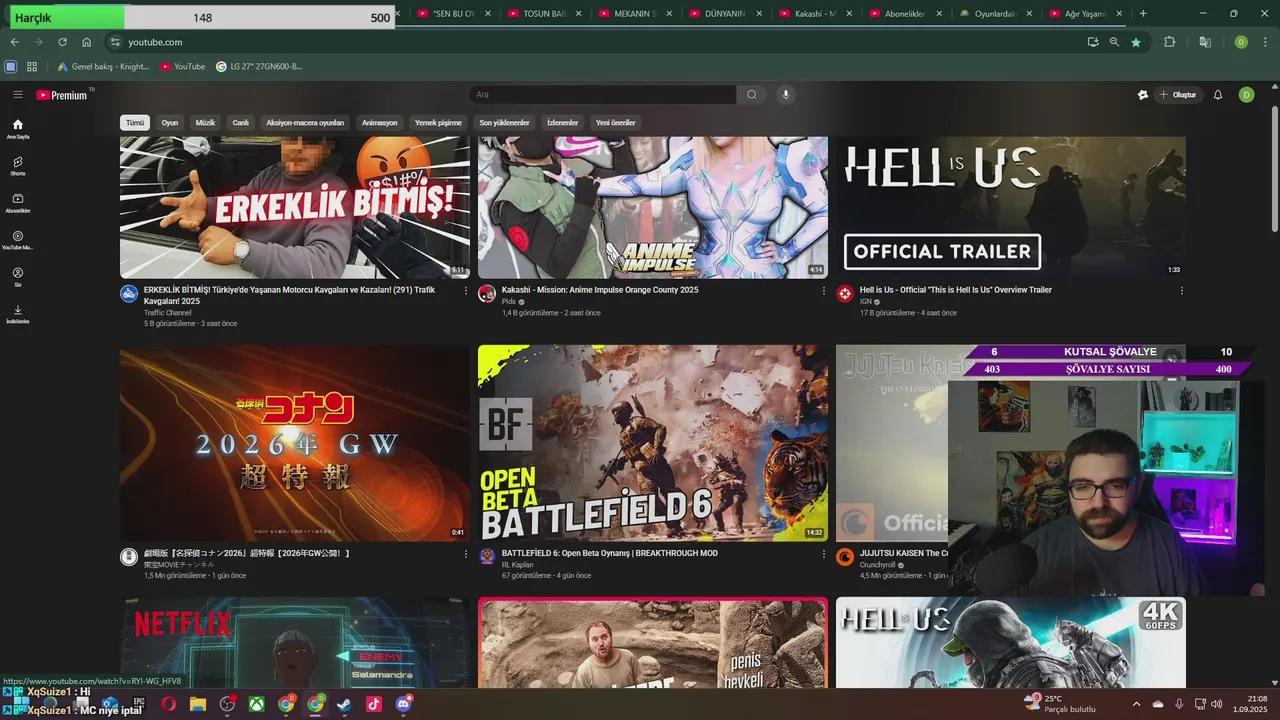Click the YouTube Premium logo
The image size is (1280, 720).
(62, 95)
